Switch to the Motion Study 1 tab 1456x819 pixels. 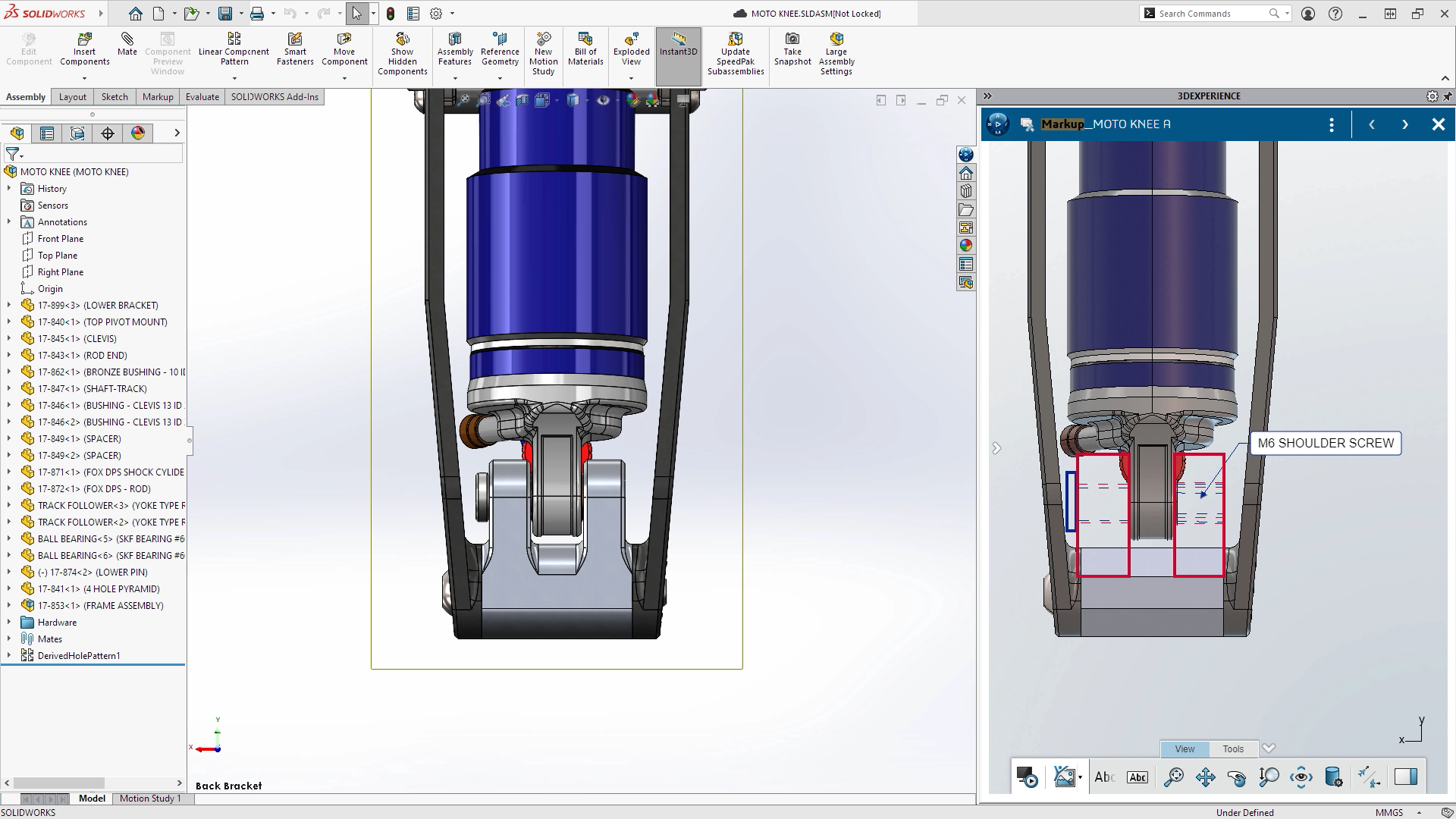pos(149,798)
